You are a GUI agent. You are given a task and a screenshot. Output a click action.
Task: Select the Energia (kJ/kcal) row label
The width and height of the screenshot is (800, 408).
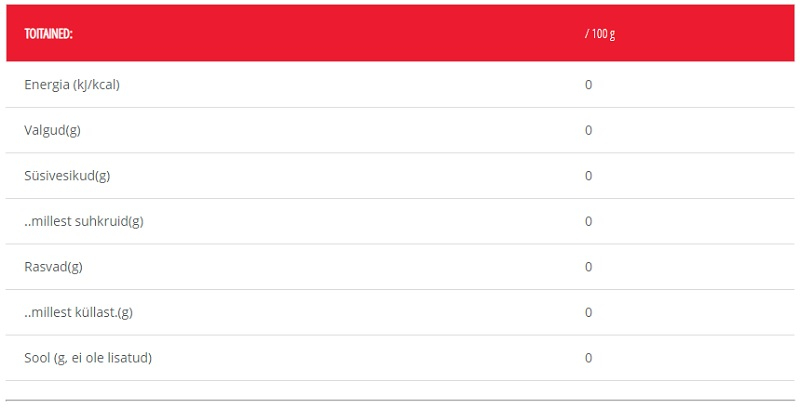72,85
